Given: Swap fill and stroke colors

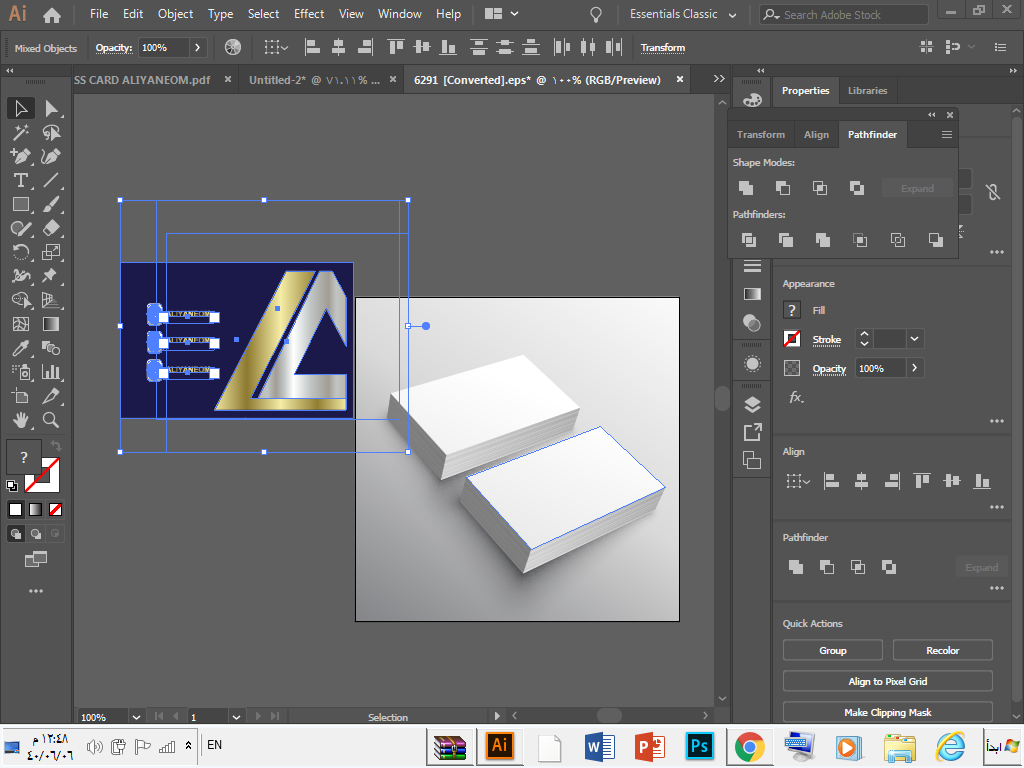Looking at the screenshot, I should [x=56, y=446].
